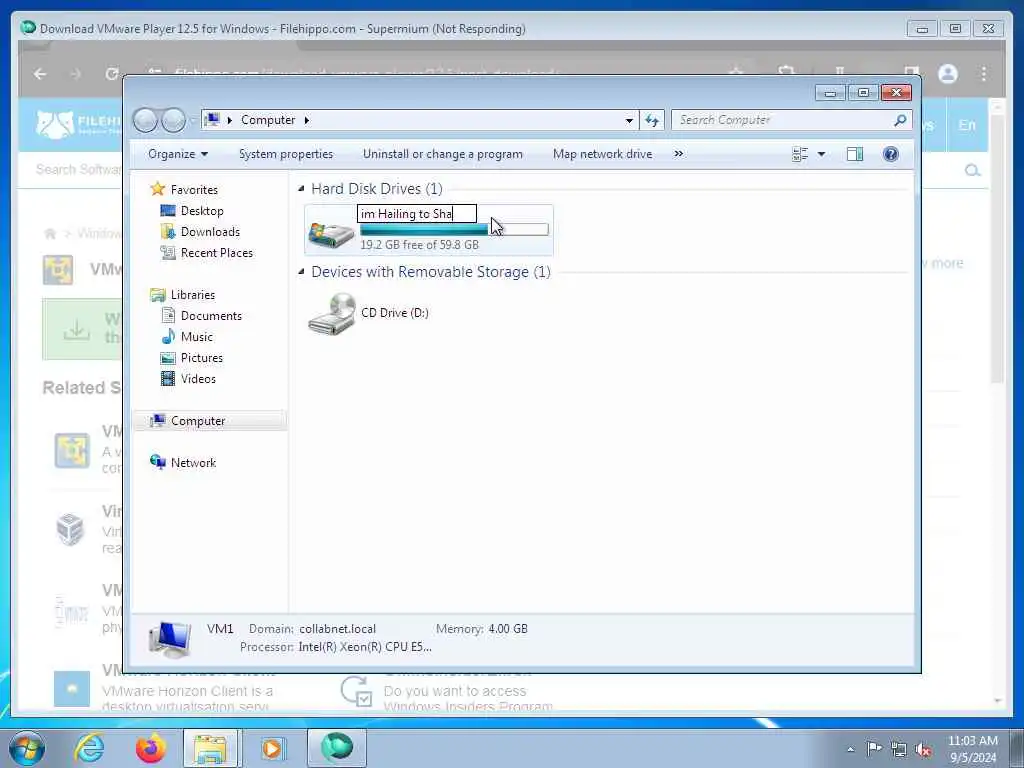Show hidden tray icons arrow
1024x768 pixels.
tap(850, 750)
